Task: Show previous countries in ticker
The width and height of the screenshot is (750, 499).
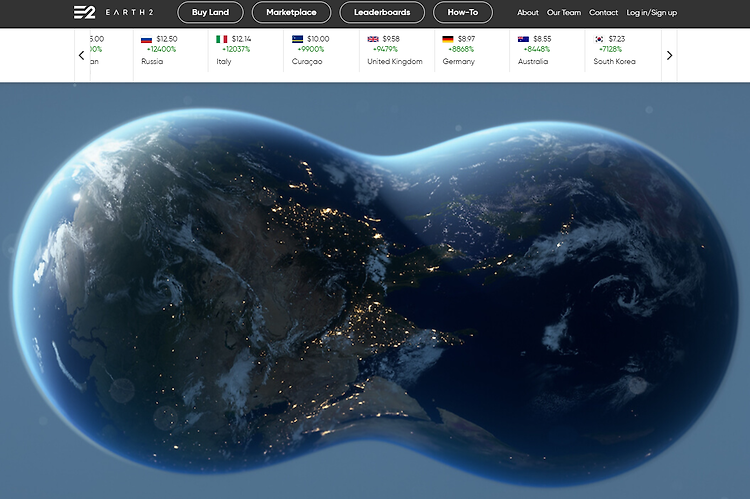Action: (x=81, y=55)
